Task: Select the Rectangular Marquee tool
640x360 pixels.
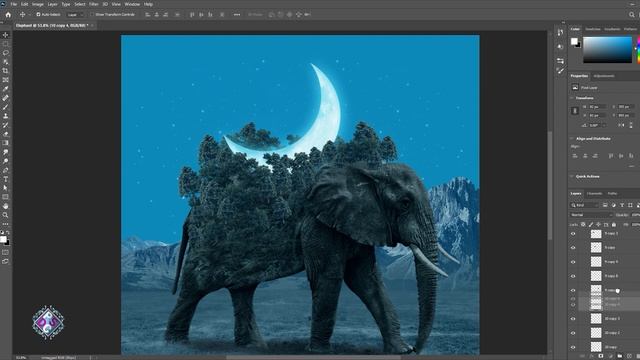Action: tap(5, 44)
